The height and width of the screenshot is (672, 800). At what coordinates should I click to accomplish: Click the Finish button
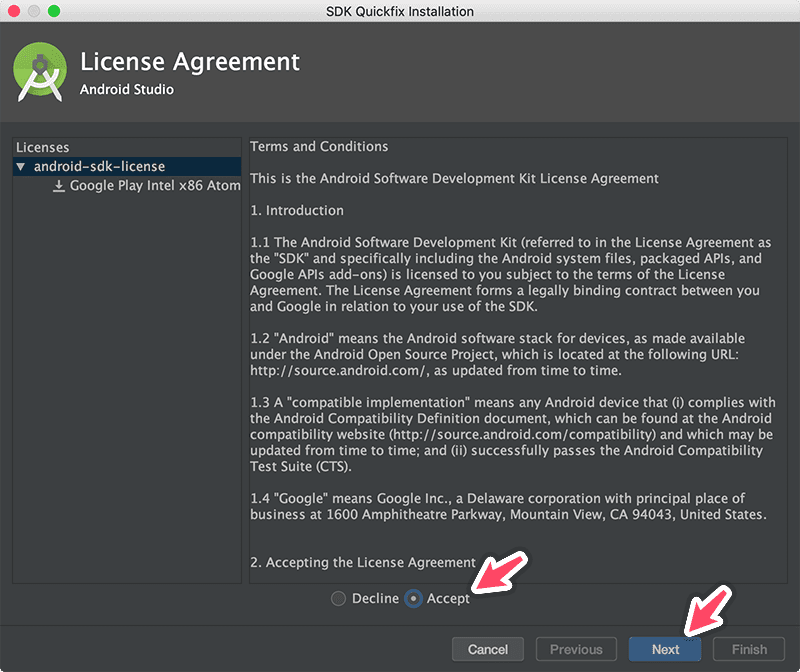click(x=749, y=649)
